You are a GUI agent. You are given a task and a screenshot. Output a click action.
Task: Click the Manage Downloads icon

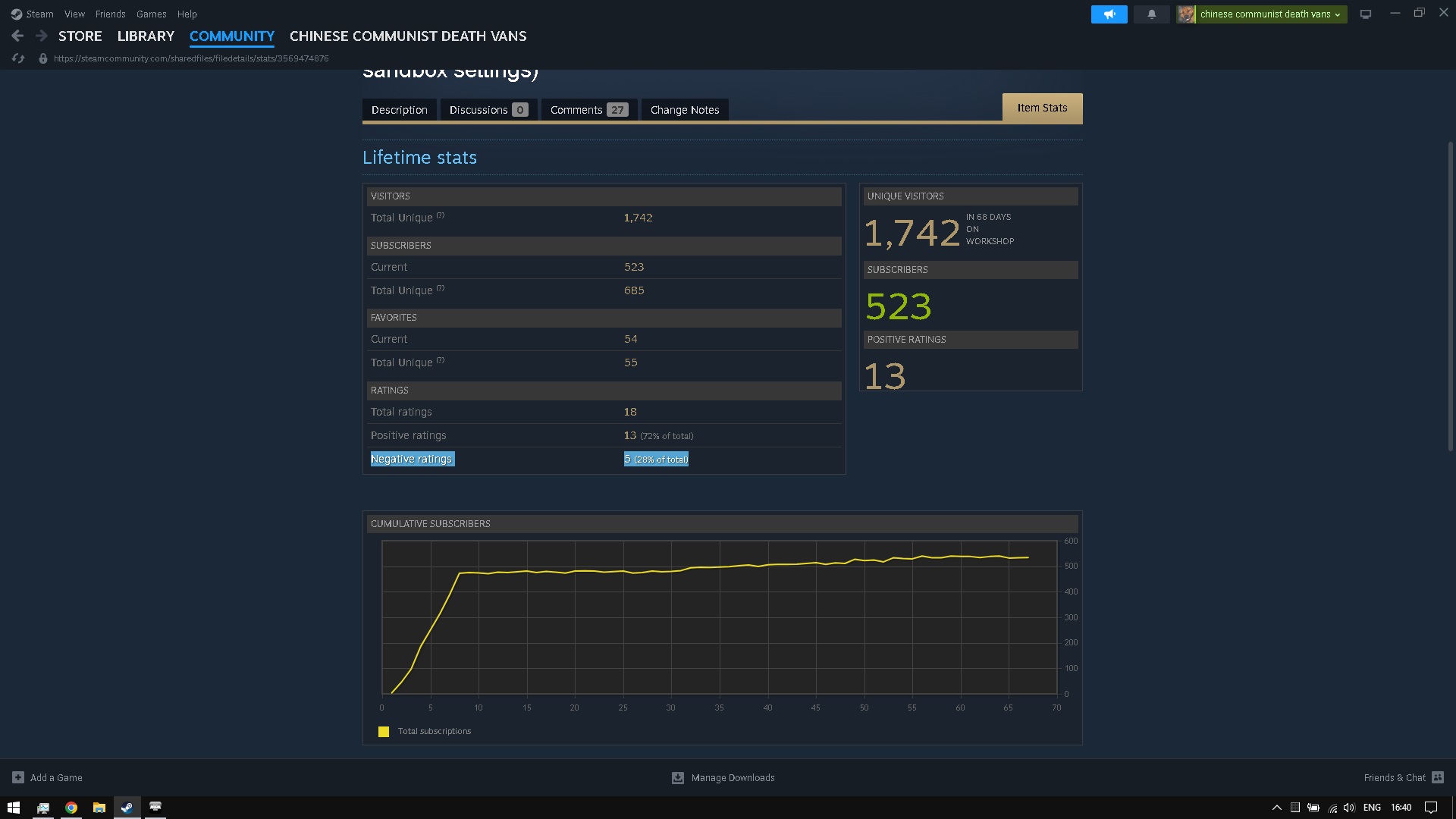pyautogui.click(x=678, y=778)
